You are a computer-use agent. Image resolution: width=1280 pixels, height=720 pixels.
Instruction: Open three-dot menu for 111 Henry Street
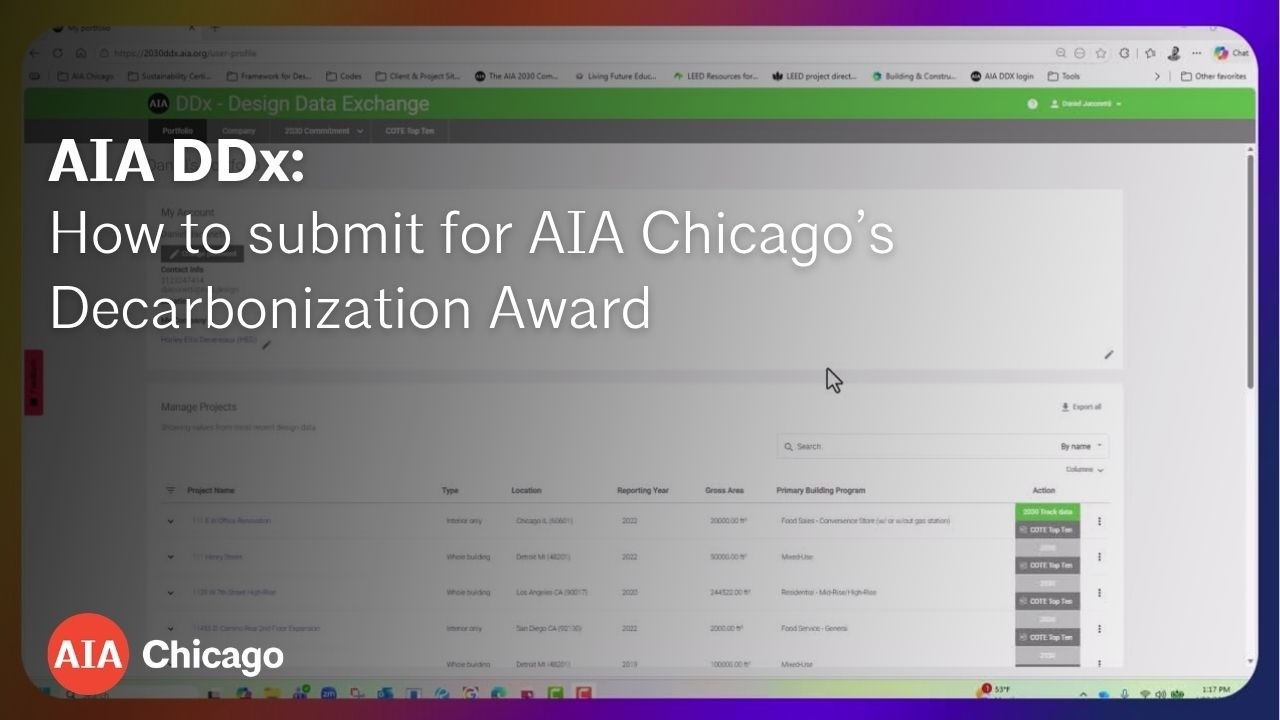(1100, 557)
